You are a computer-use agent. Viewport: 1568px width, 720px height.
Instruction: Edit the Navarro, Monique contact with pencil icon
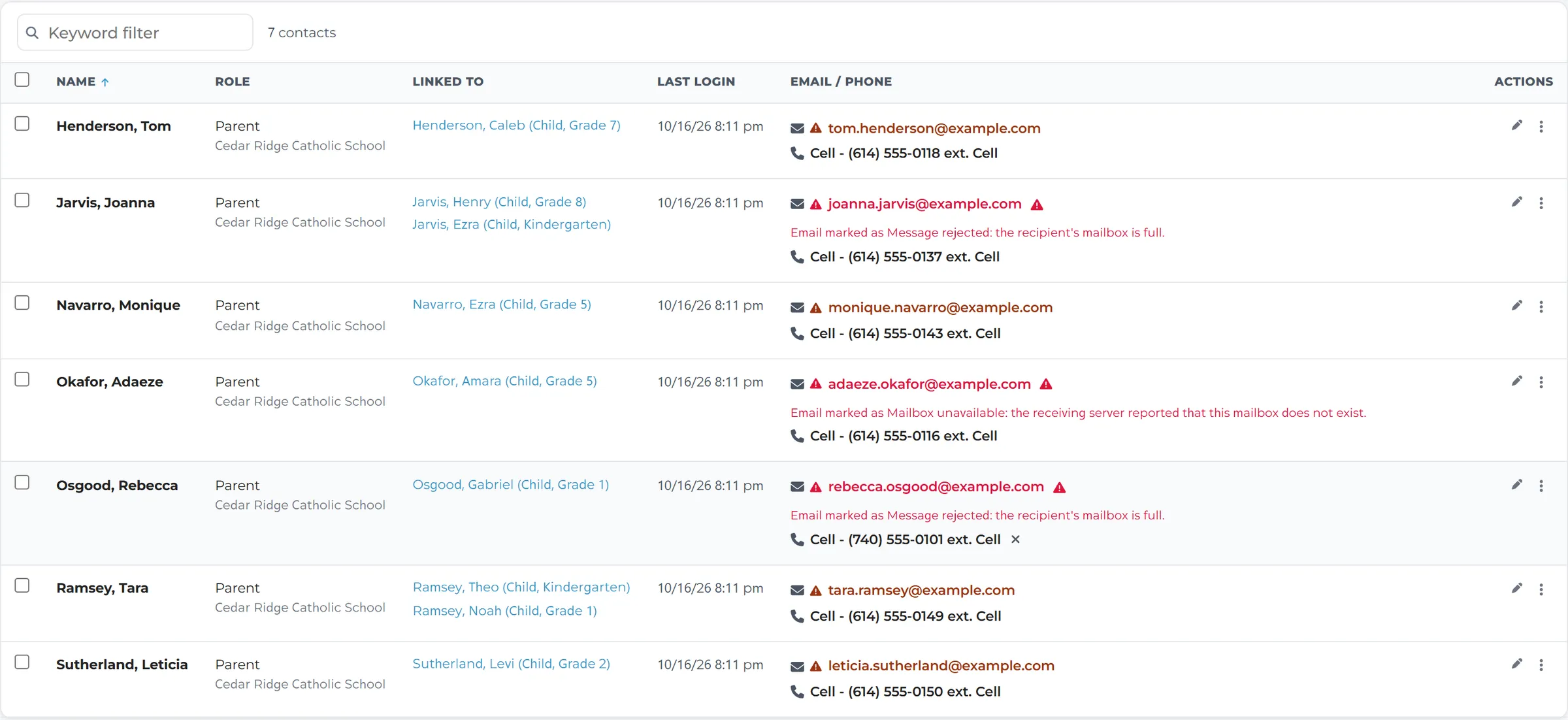click(1516, 305)
